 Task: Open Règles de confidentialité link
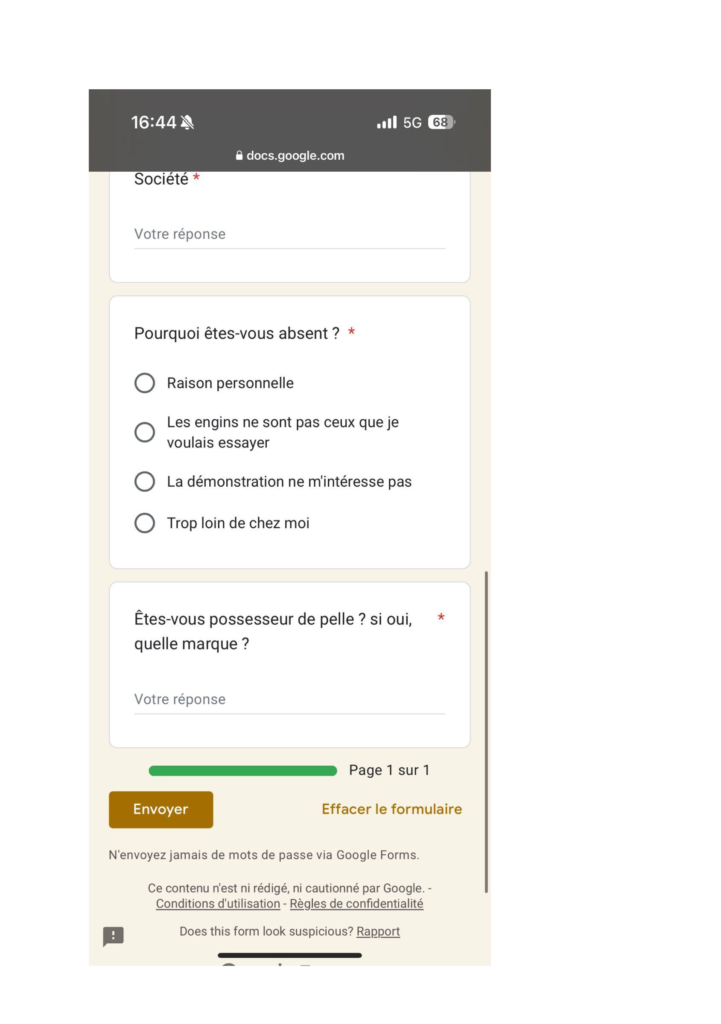tap(357, 904)
